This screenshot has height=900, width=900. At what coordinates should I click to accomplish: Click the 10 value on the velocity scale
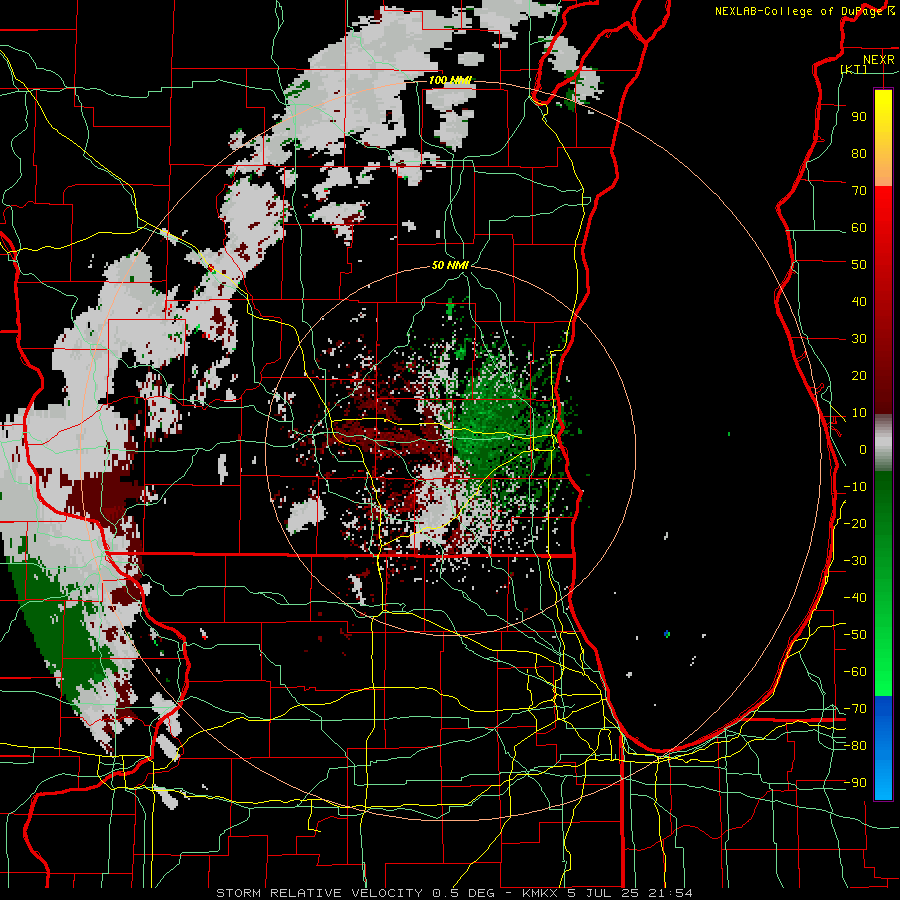click(859, 413)
